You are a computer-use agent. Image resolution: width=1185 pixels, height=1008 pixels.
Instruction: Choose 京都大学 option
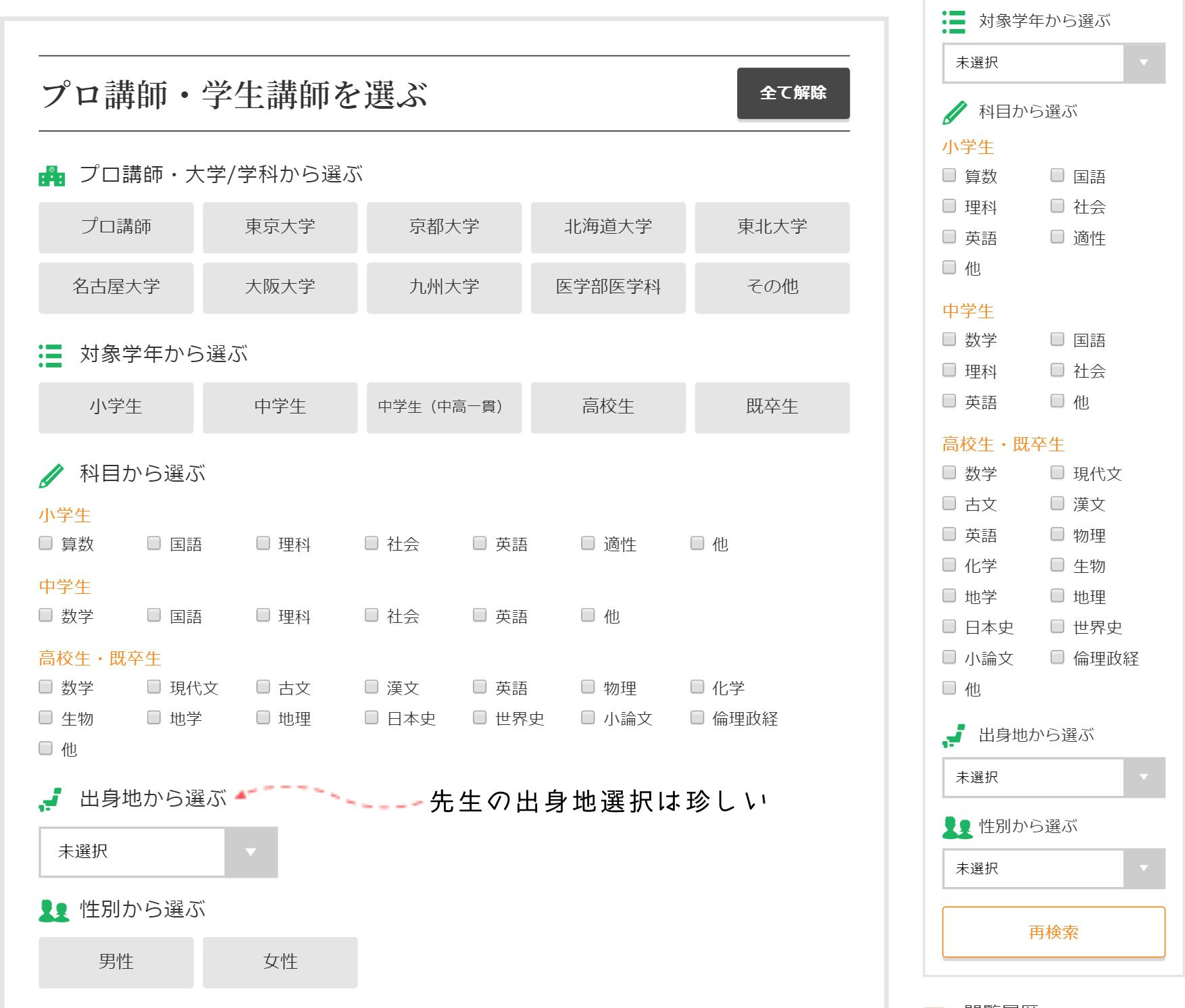[x=445, y=228]
